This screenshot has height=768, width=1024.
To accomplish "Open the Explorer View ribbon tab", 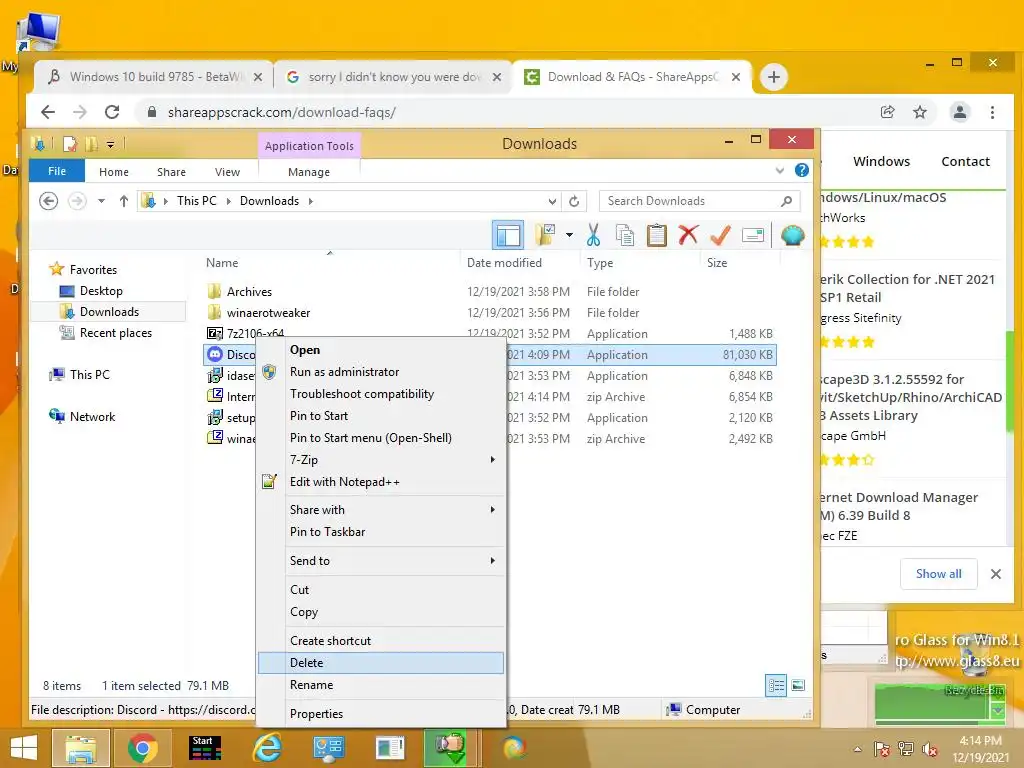I will click(x=227, y=172).
